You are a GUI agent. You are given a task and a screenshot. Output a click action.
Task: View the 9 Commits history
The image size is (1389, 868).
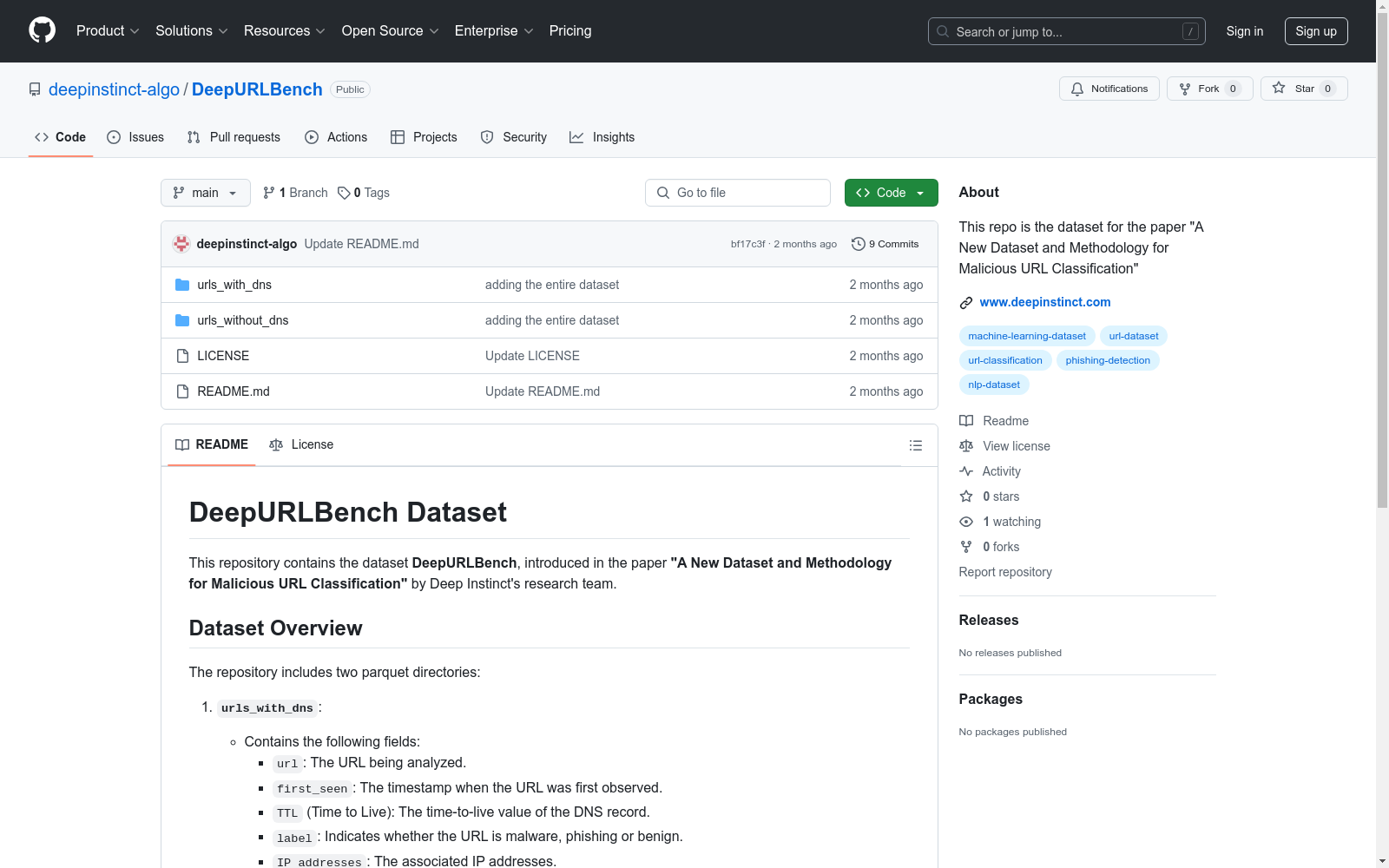click(885, 244)
